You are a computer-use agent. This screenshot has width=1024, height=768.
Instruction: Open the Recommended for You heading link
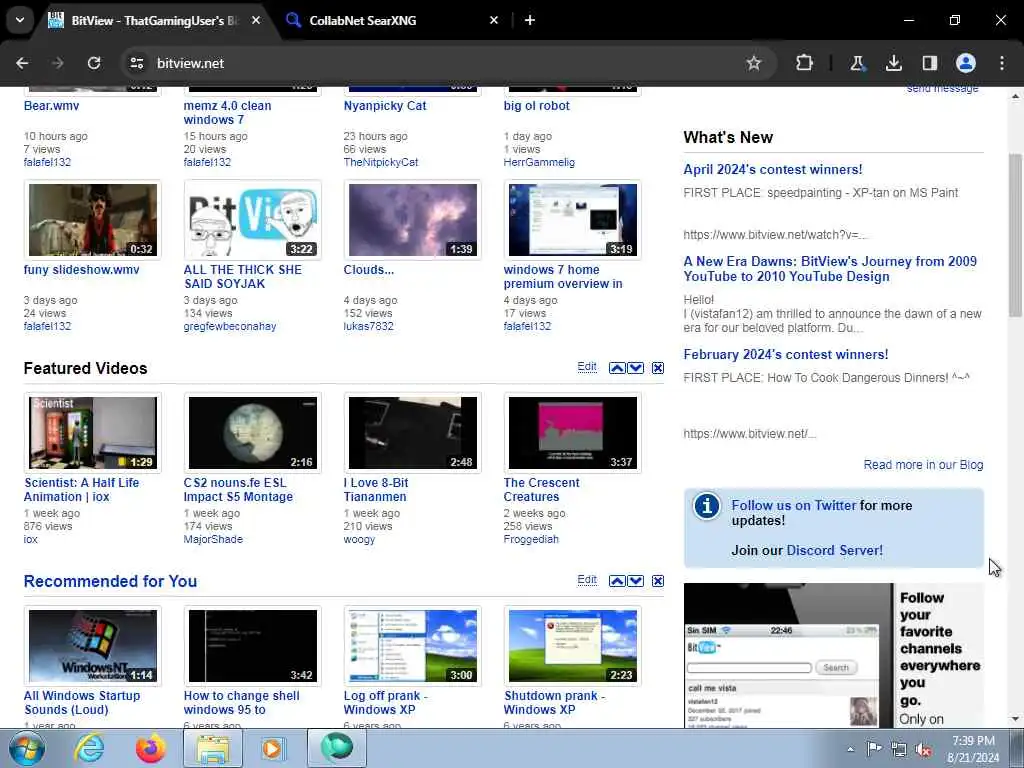[x=110, y=581]
